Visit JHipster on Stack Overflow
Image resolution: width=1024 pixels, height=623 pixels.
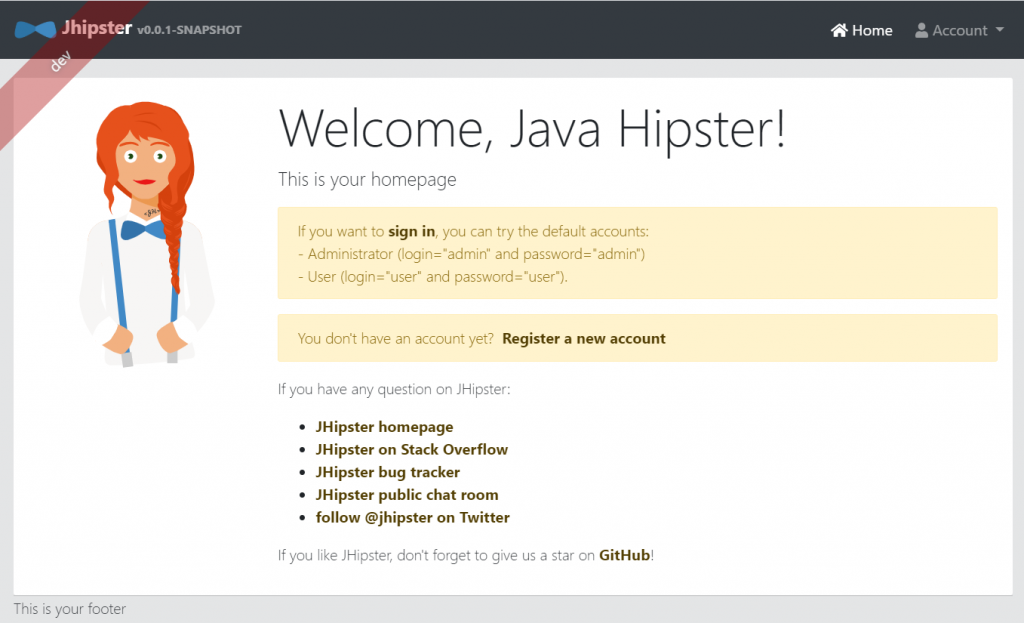pos(412,449)
